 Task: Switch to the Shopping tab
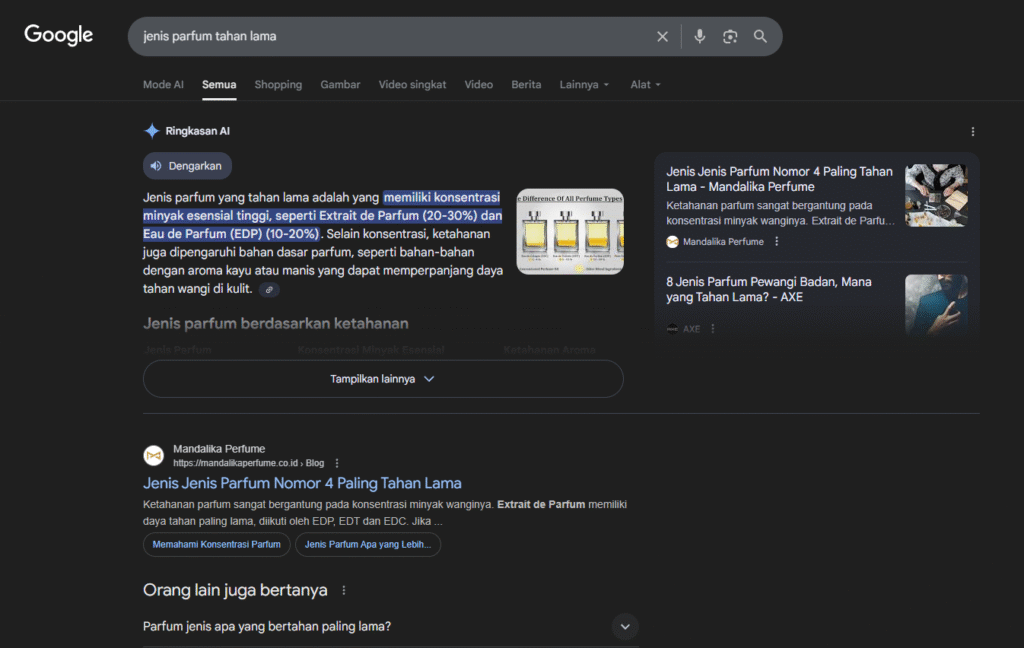pos(278,85)
